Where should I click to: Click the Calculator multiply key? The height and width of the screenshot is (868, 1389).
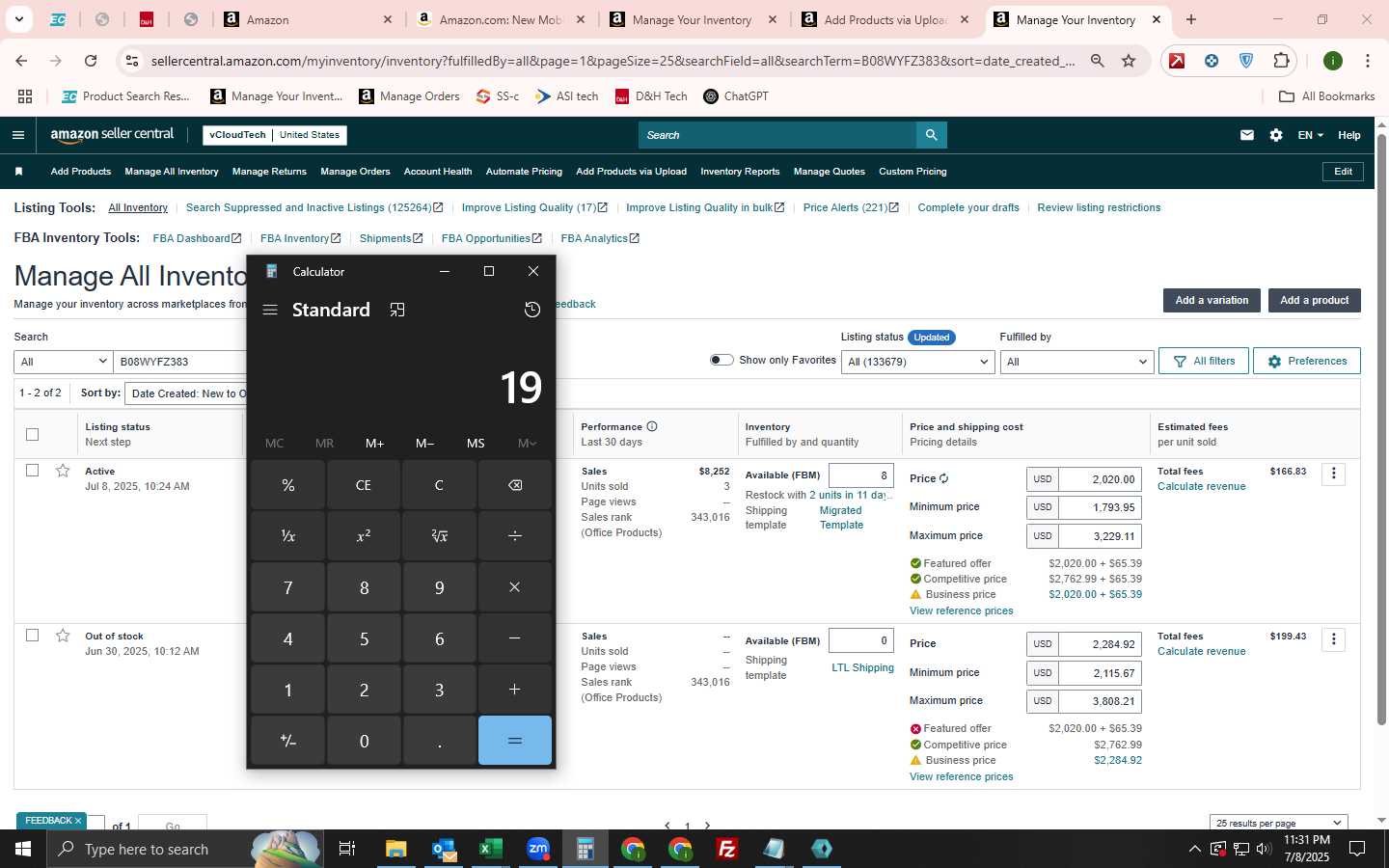click(515, 587)
